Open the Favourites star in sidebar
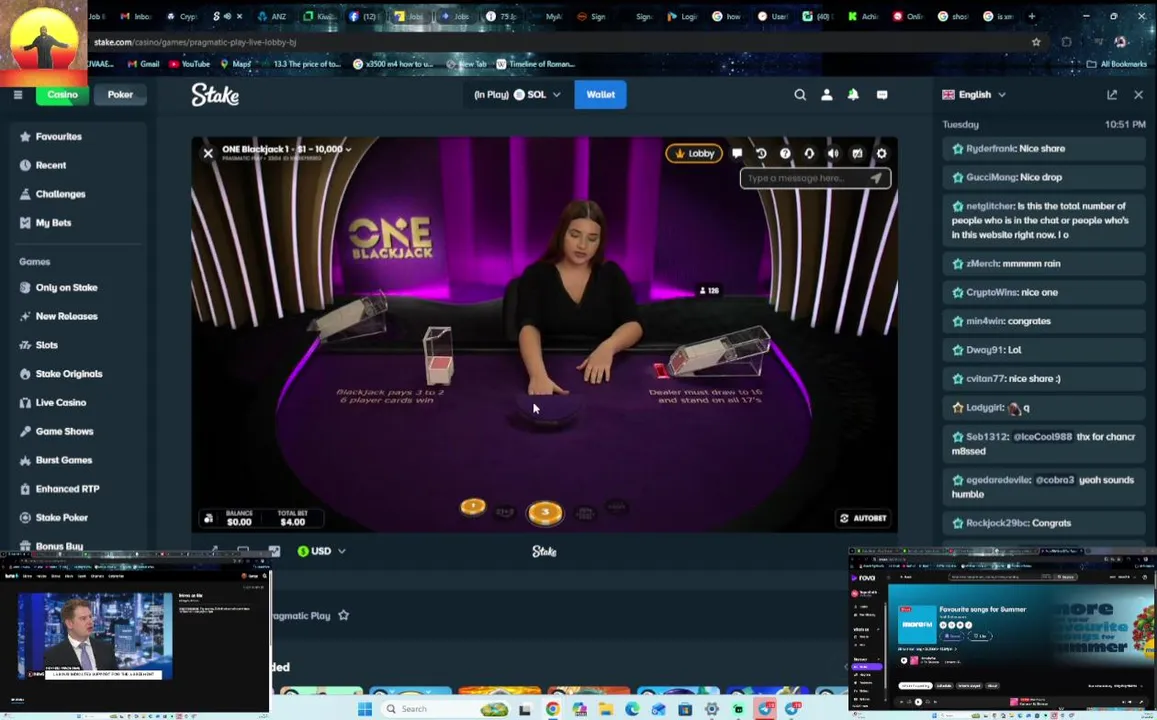 click(x=50, y=136)
